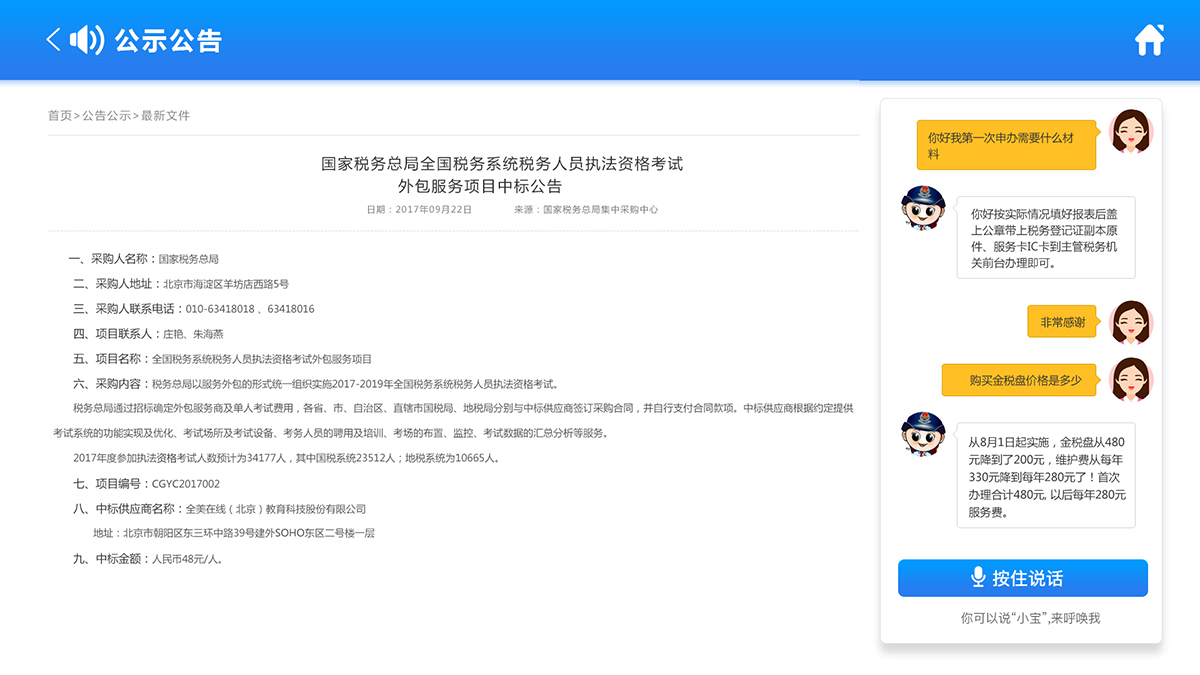
Task: Select the chat bubble 非常感谢
Action: [1062, 322]
